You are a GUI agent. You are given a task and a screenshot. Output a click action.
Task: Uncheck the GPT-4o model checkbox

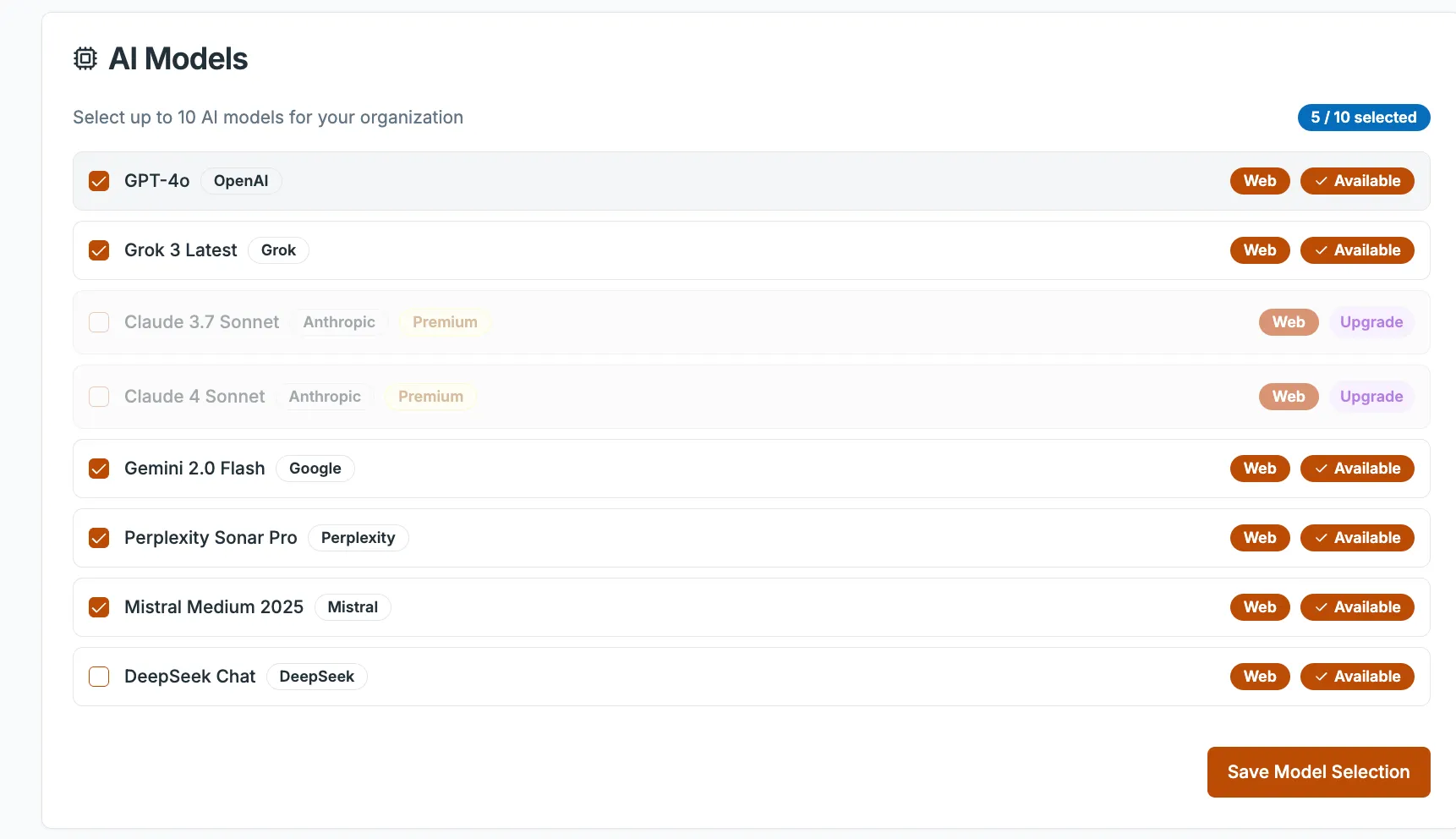99,181
